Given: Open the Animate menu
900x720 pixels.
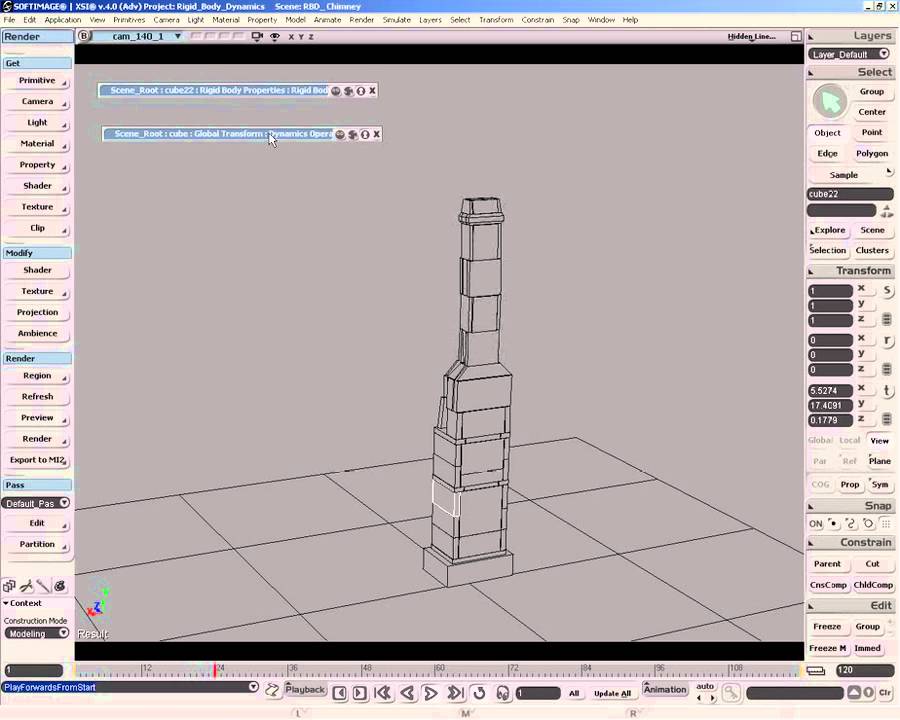Looking at the screenshot, I should click(x=327, y=20).
